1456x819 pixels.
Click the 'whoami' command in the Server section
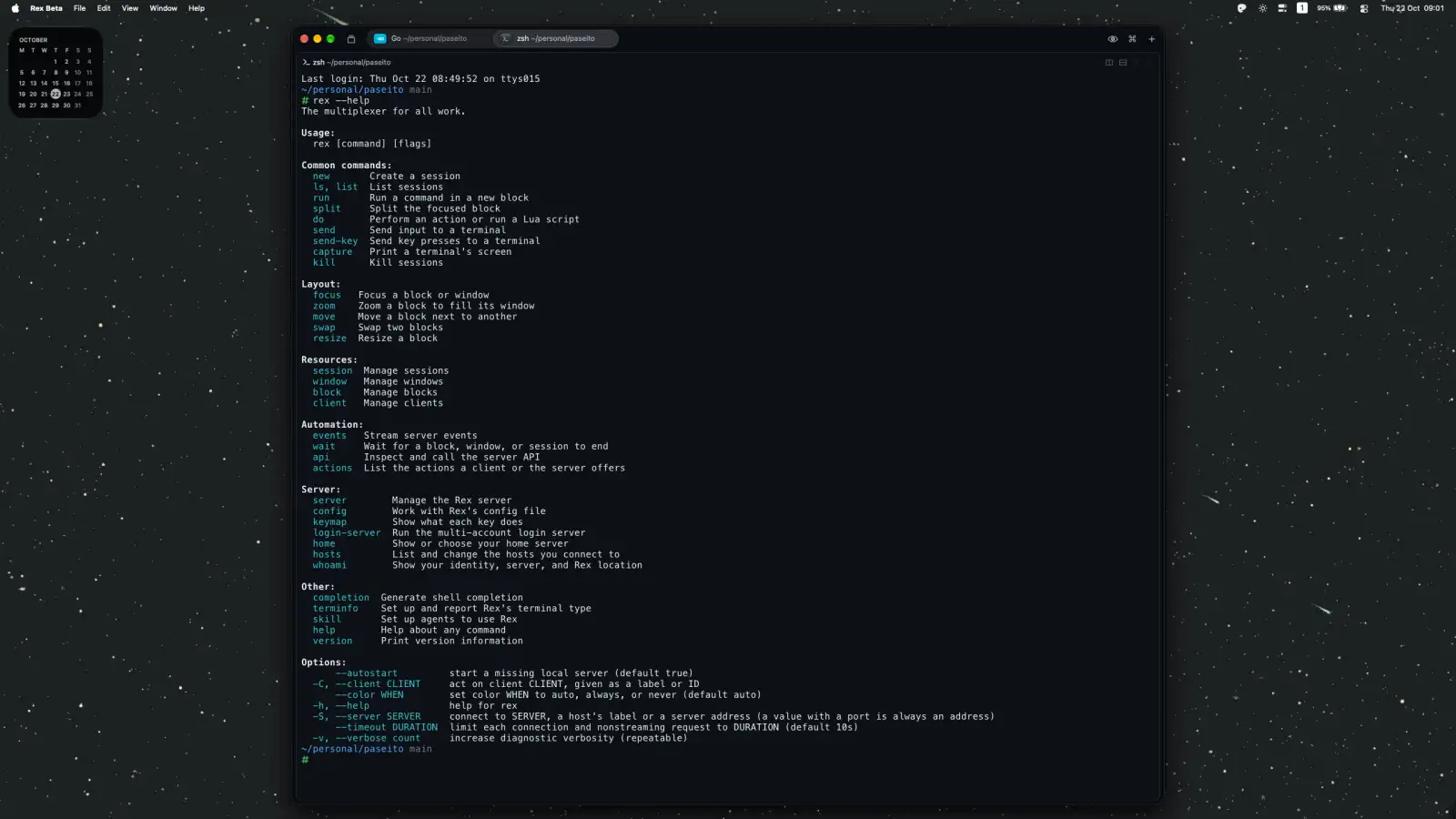tap(329, 565)
